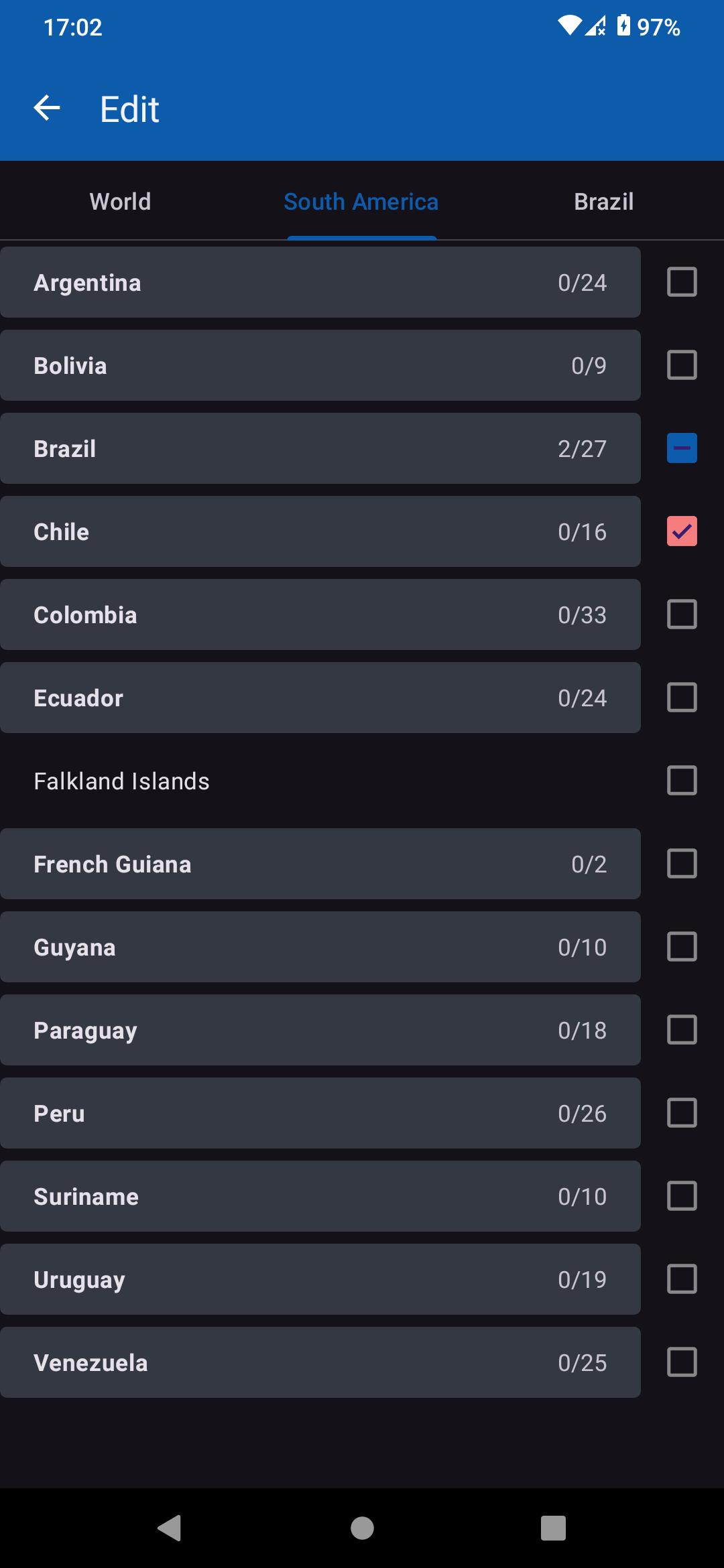Select the South America tab
This screenshot has width=724, height=1568.
(x=361, y=201)
